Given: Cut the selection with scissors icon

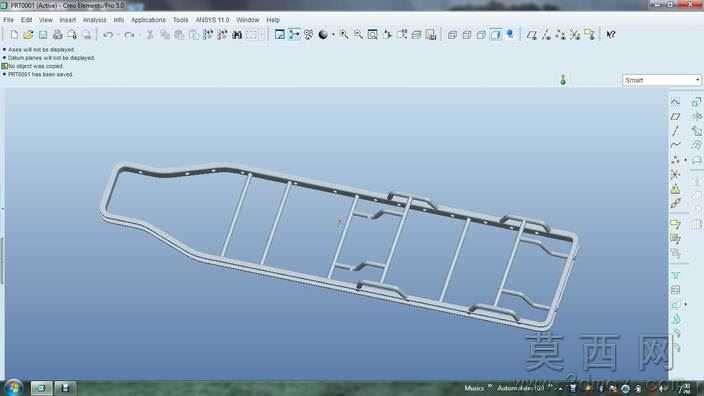Looking at the screenshot, I should (150, 35).
